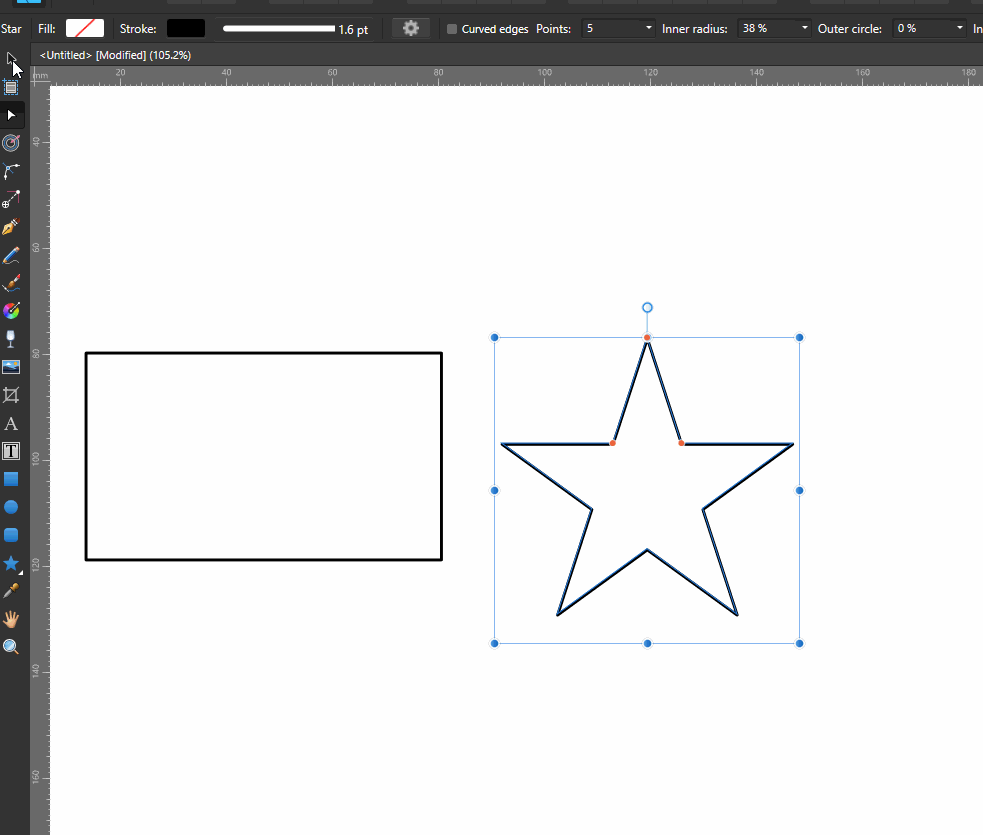This screenshot has width=983, height=835.
Task: Select the Zoom magnifier tool
Action: 11,647
